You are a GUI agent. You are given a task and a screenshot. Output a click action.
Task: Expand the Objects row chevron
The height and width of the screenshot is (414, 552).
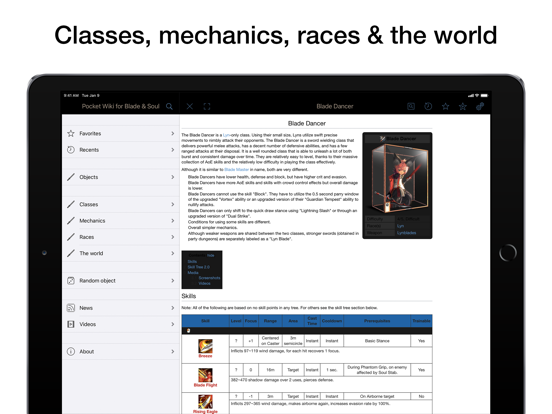(x=172, y=177)
